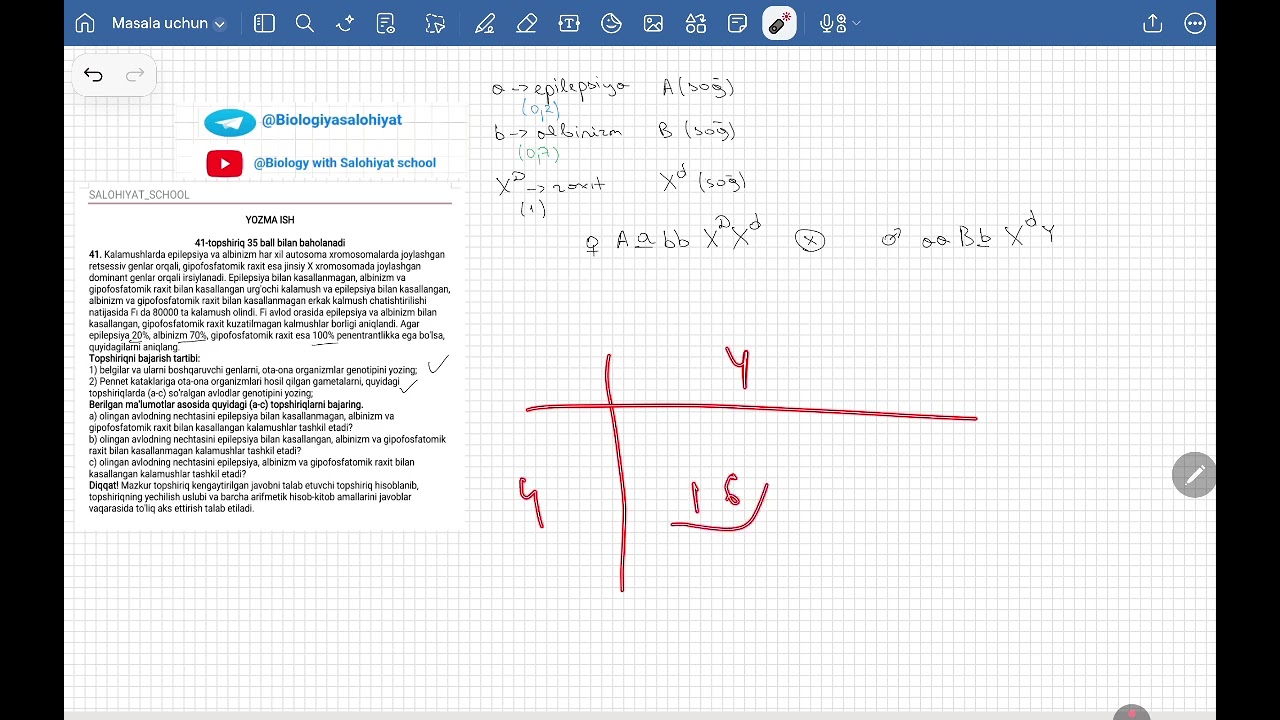Image resolution: width=1280 pixels, height=720 pixels.
Task: Select the YOZMA ISH heading text
Action: point(270,220)
